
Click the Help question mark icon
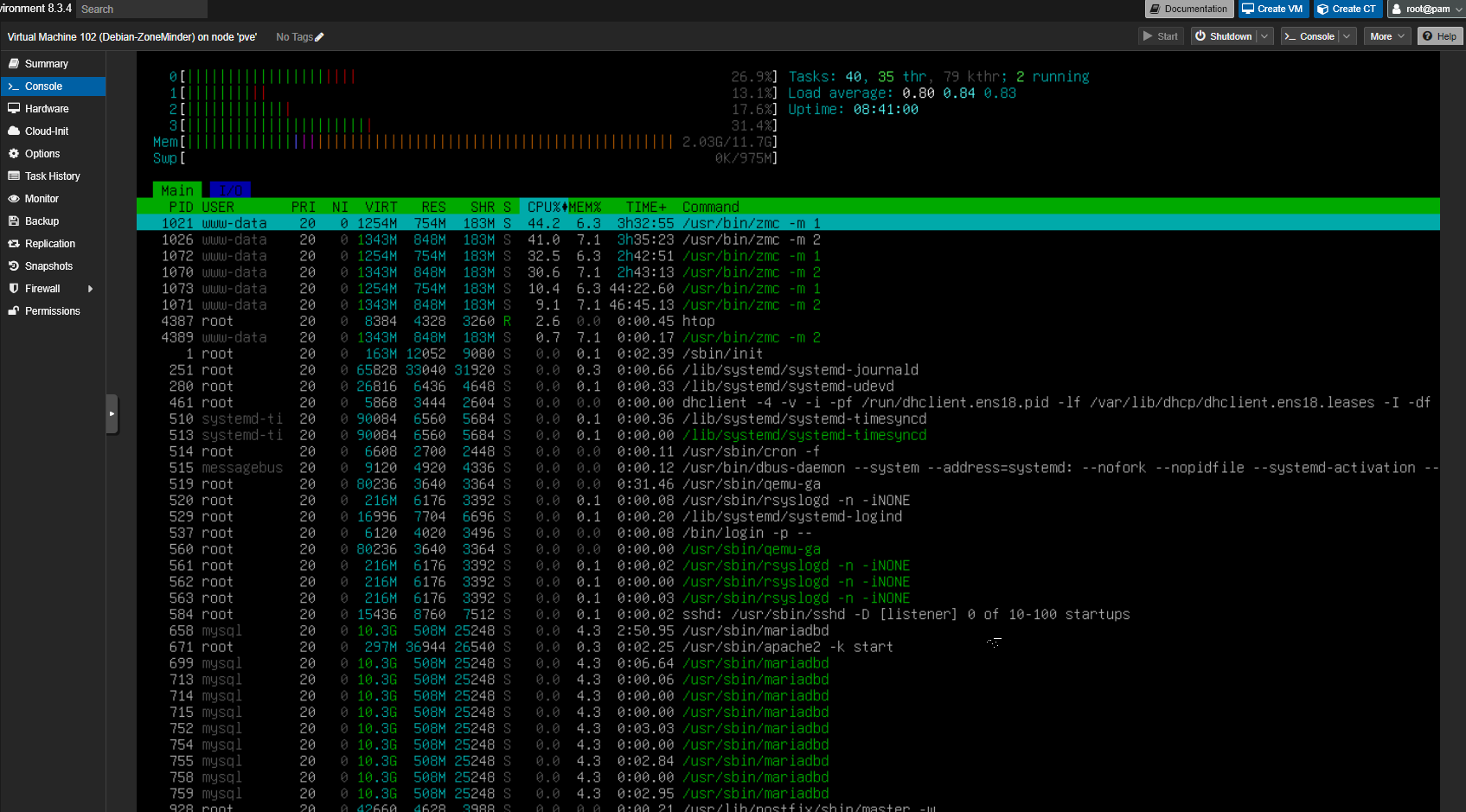(x=1428, y=36)
